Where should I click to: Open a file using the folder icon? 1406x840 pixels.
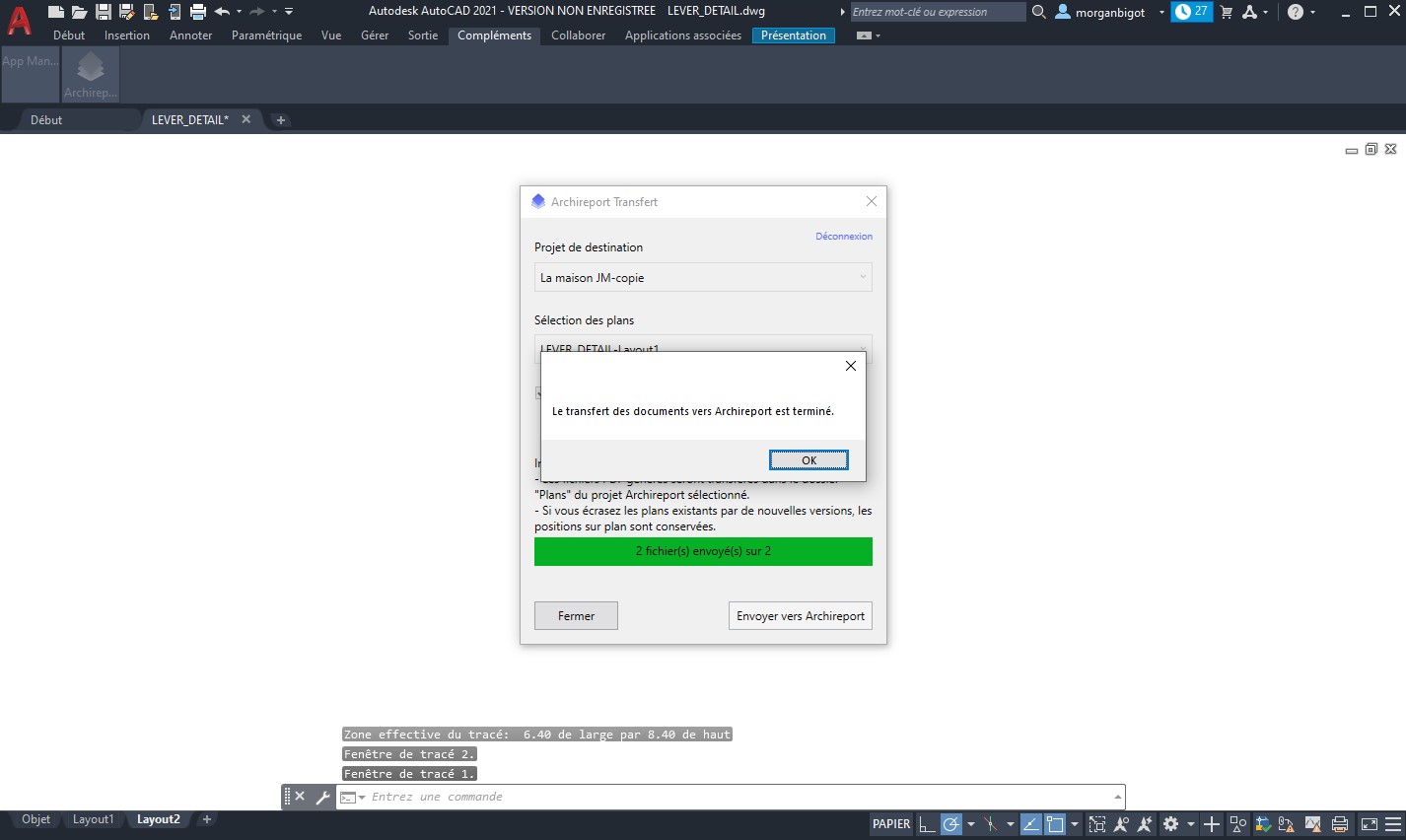click(79, 12)
